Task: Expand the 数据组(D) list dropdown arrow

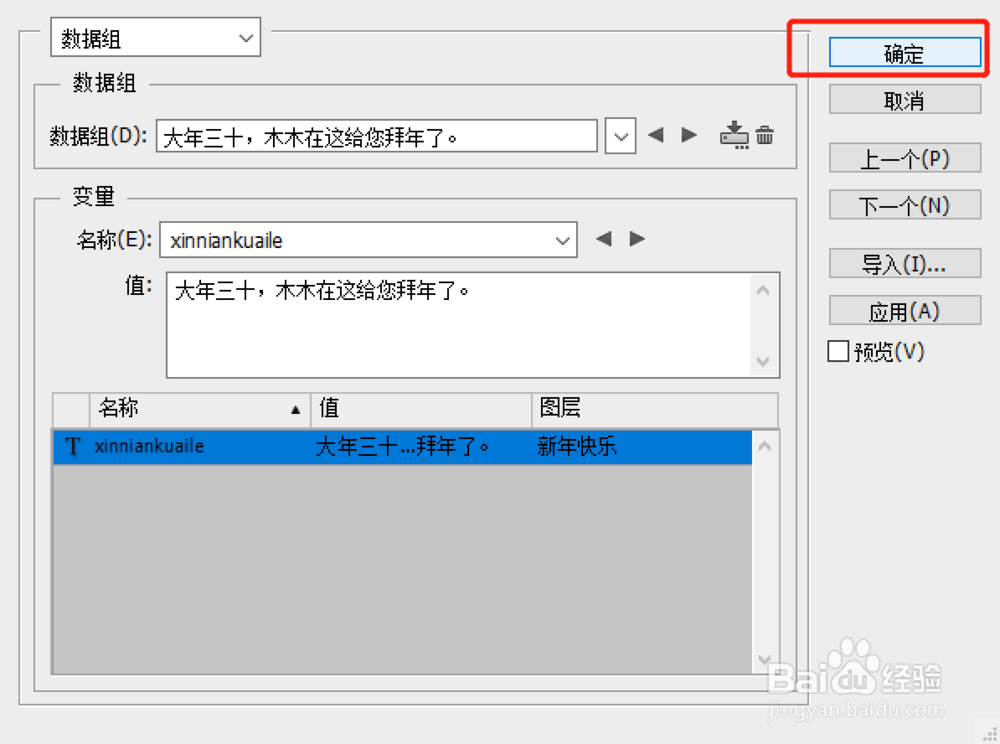Action: pyautogui.click(x=621, y=136)
